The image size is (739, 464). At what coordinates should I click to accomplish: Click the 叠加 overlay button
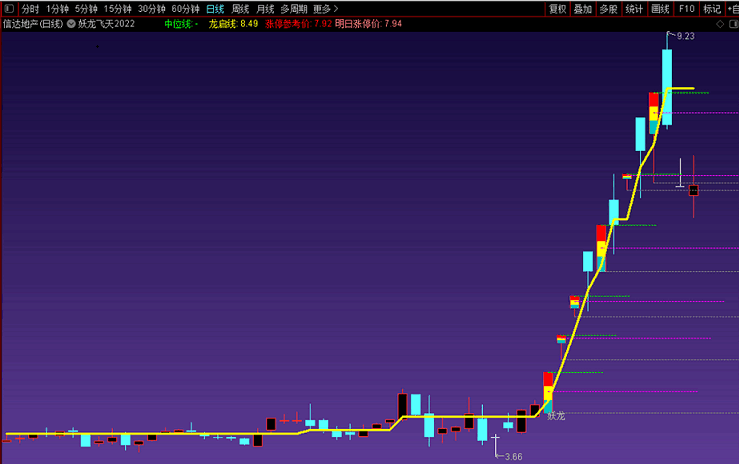tap(583, 9)
